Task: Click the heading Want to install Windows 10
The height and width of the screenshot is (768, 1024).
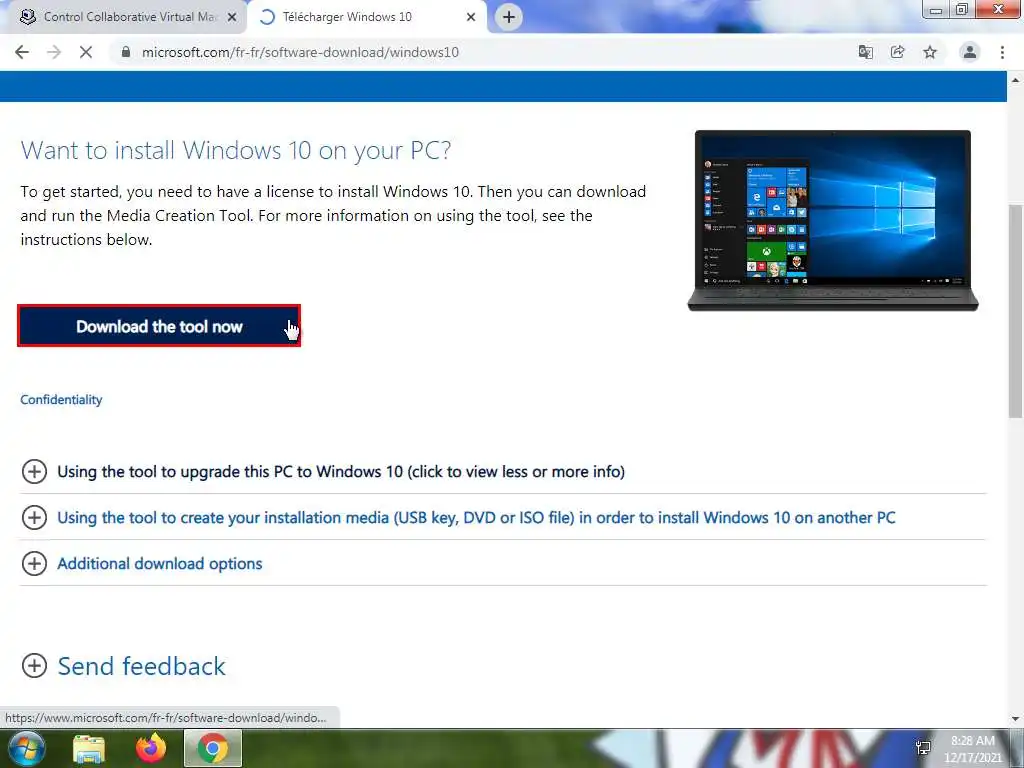Action: pos(236,150)
